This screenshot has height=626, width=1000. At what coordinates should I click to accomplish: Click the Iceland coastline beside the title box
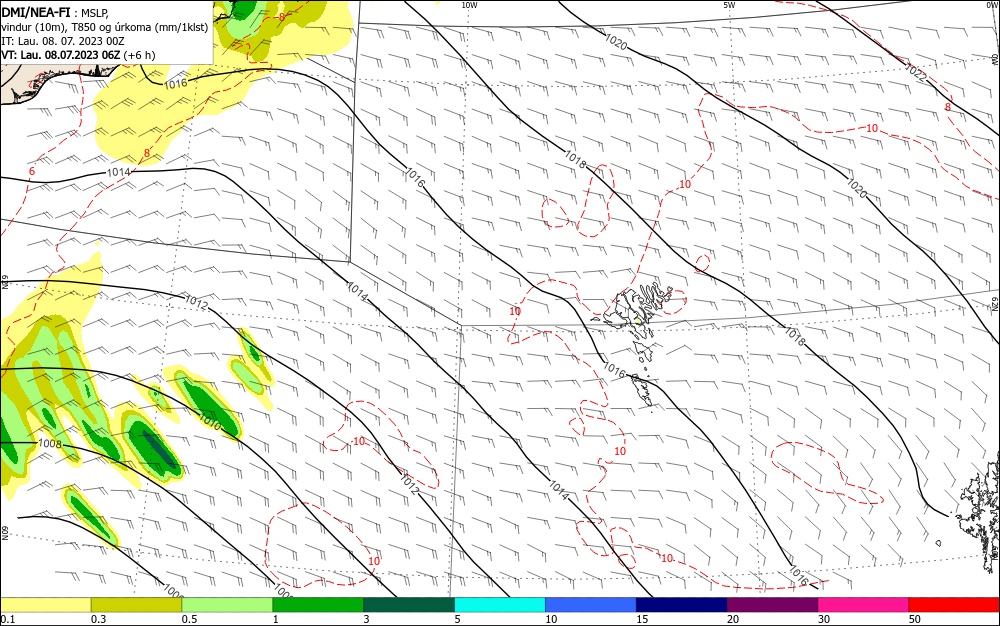point(57,83)
